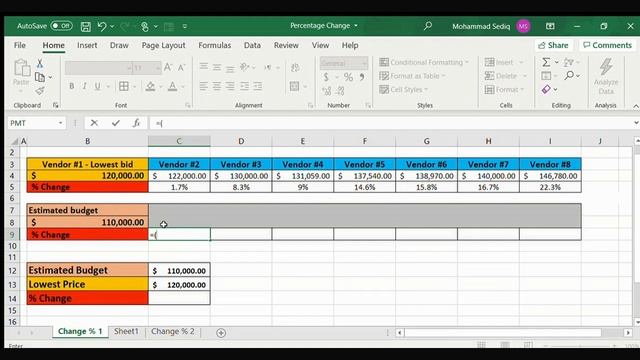
Task: Click the Decrease Font Size icon
Action: coord(181,67)
